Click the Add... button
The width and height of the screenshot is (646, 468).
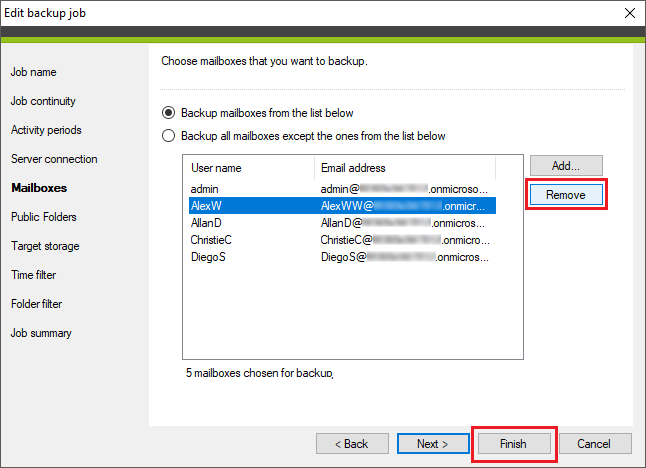(x=566, y=165)
